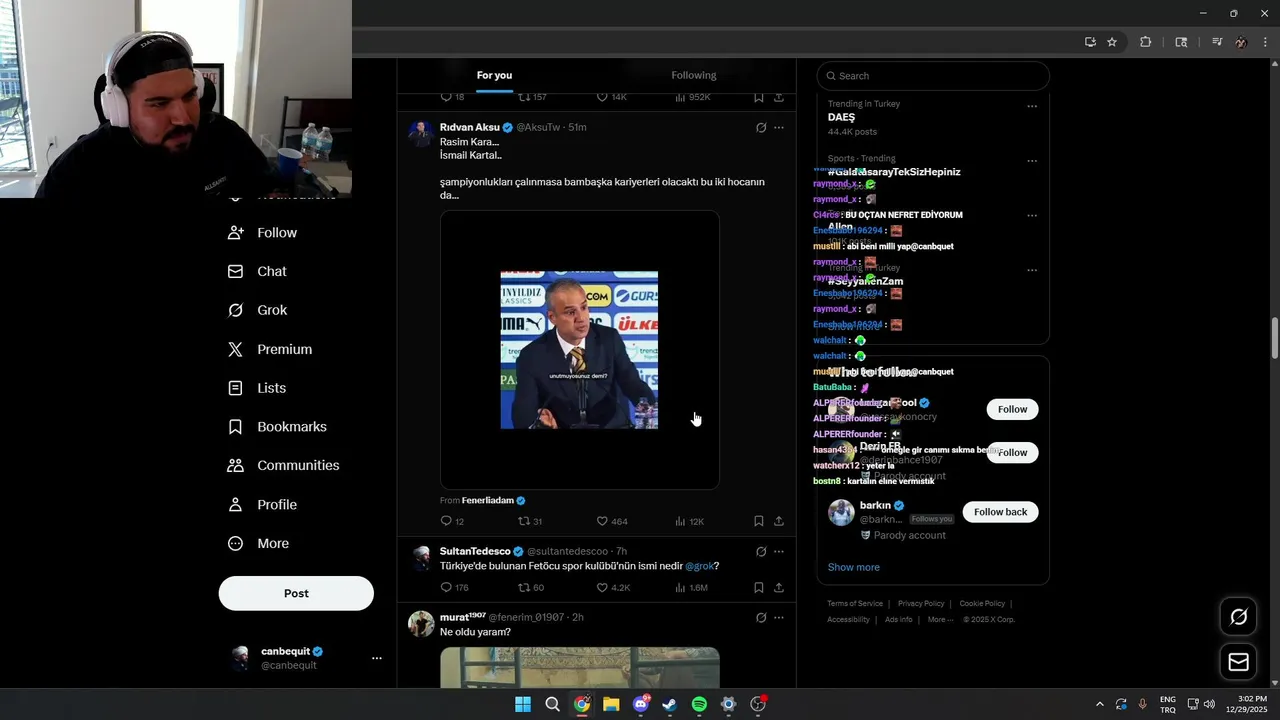The width and height of the screenshot is (1280, 720).
Task: Open the Terms of Service link
Action: pyautogui.click(x=855, y=604)
